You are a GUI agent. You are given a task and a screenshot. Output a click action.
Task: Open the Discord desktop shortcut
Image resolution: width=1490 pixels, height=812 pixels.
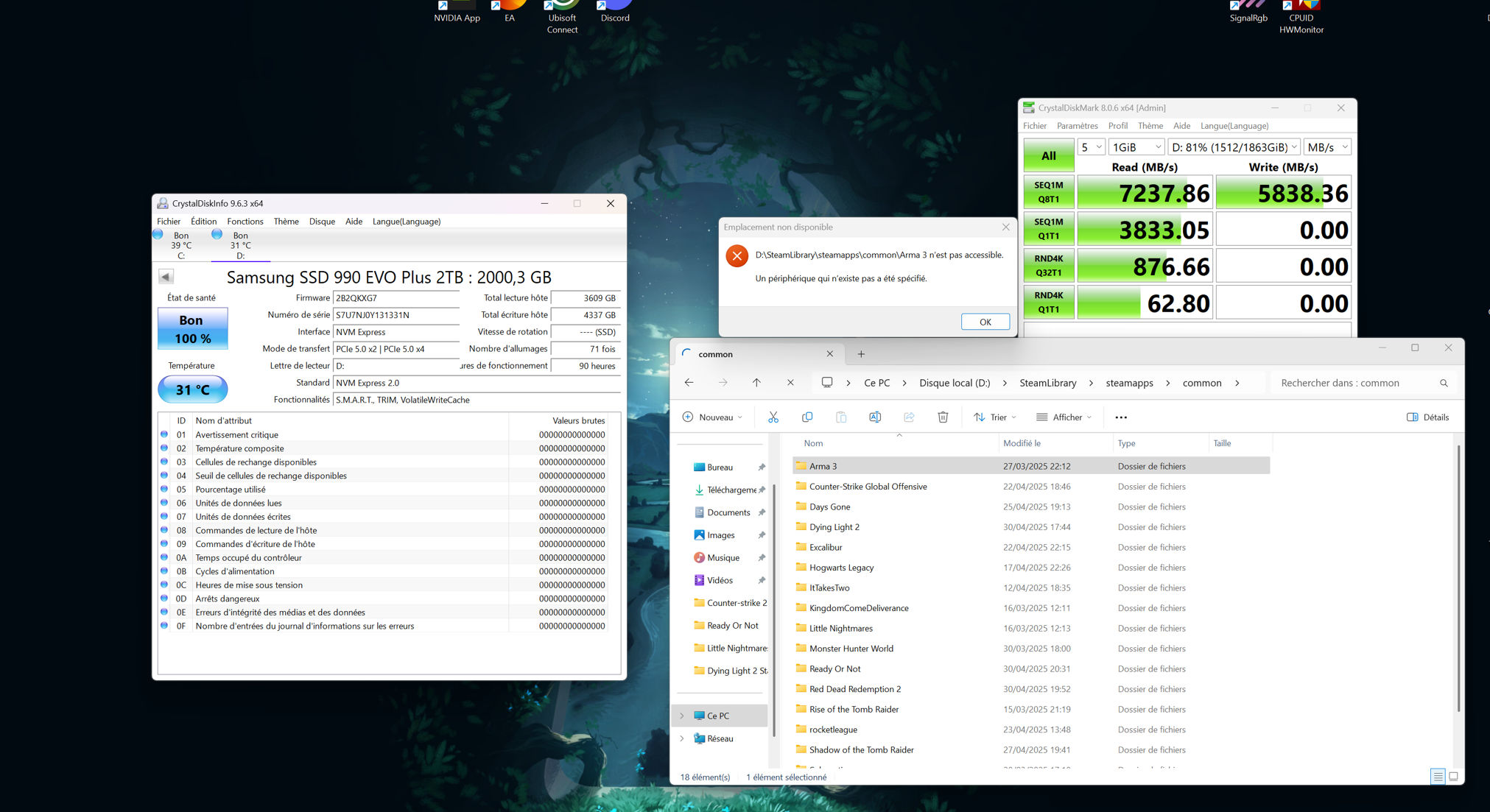[615, 13]
